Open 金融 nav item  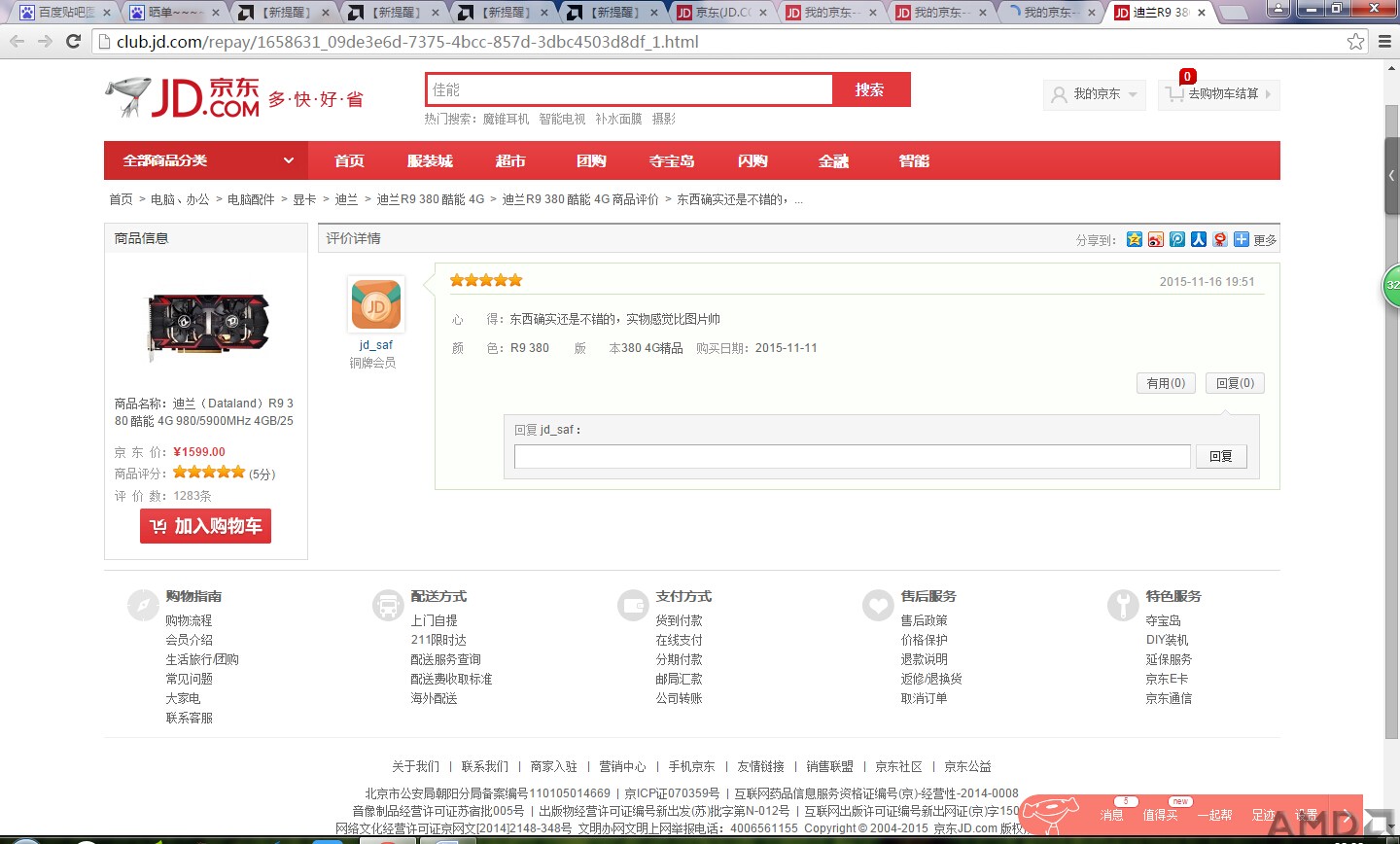(x=833, y=160)
